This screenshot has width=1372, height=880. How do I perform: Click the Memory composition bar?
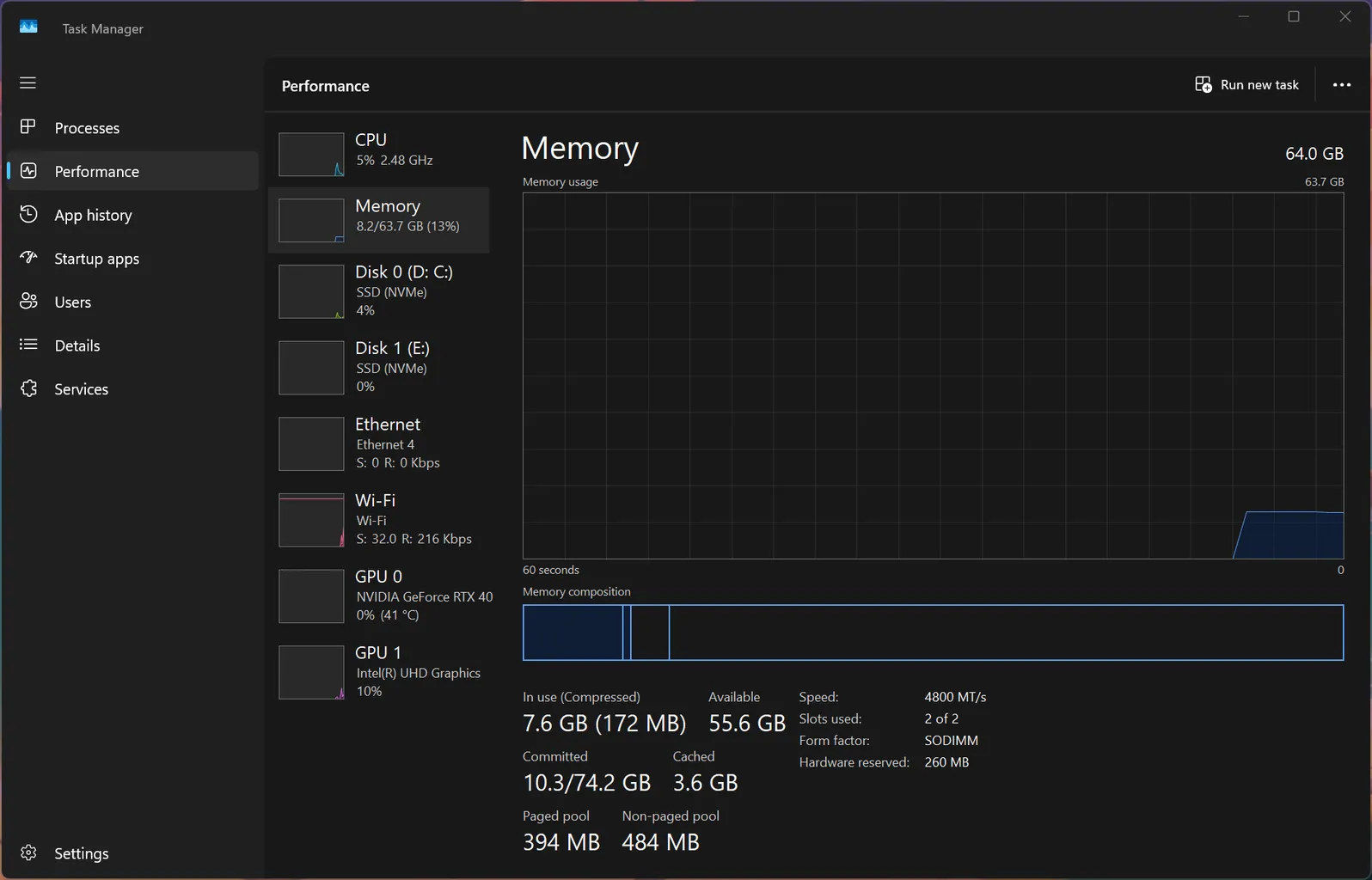[932, 632]
